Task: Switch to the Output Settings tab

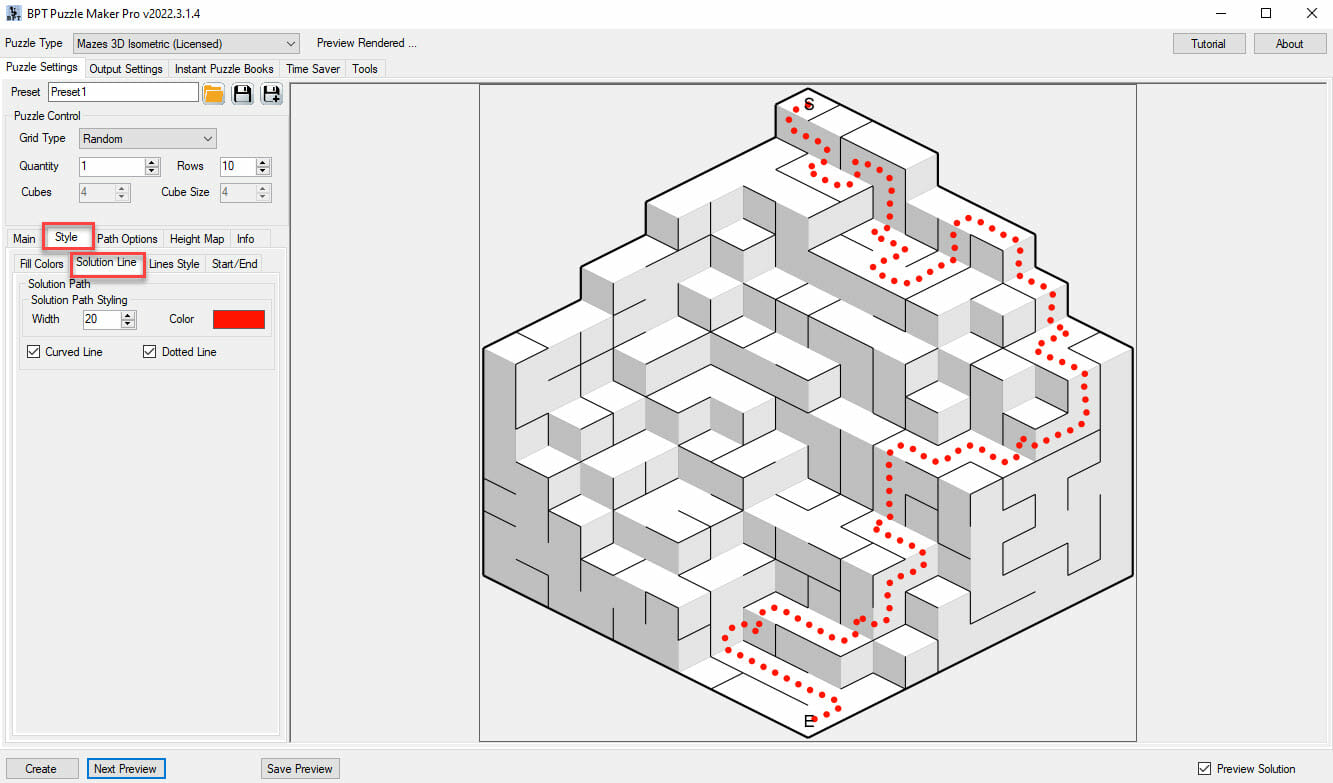Action: click(125, 68)
